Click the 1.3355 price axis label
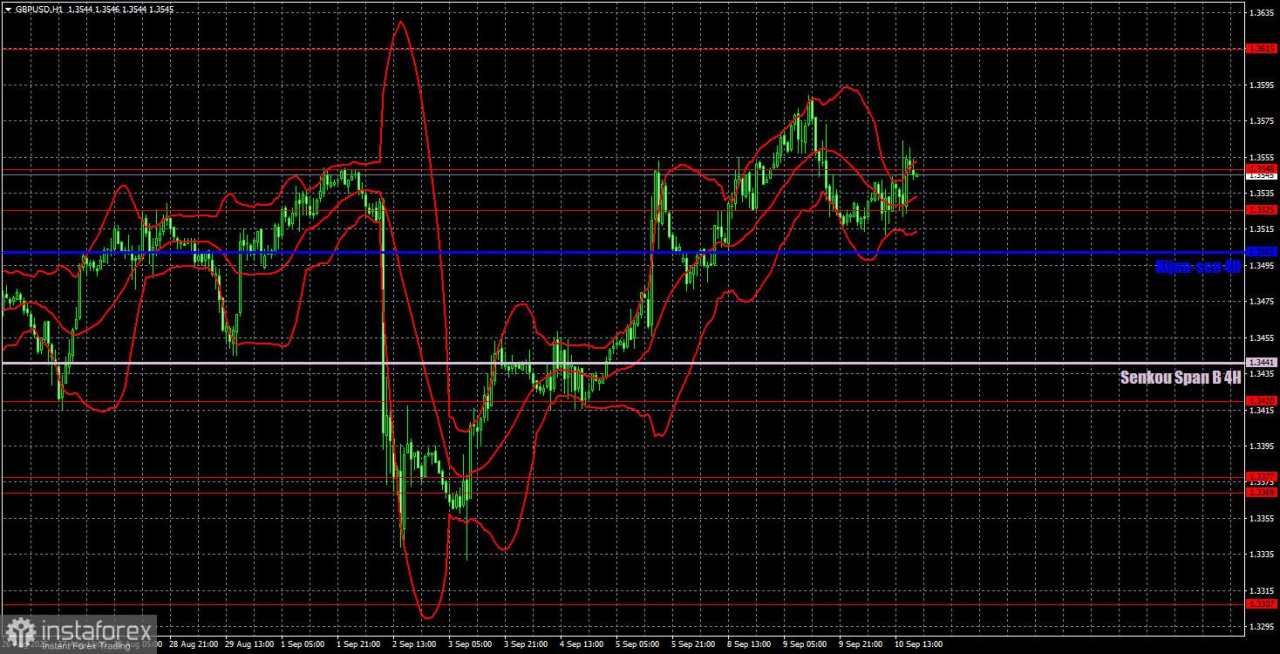Screen dimensions: 1280x654 click(1261, 518)
